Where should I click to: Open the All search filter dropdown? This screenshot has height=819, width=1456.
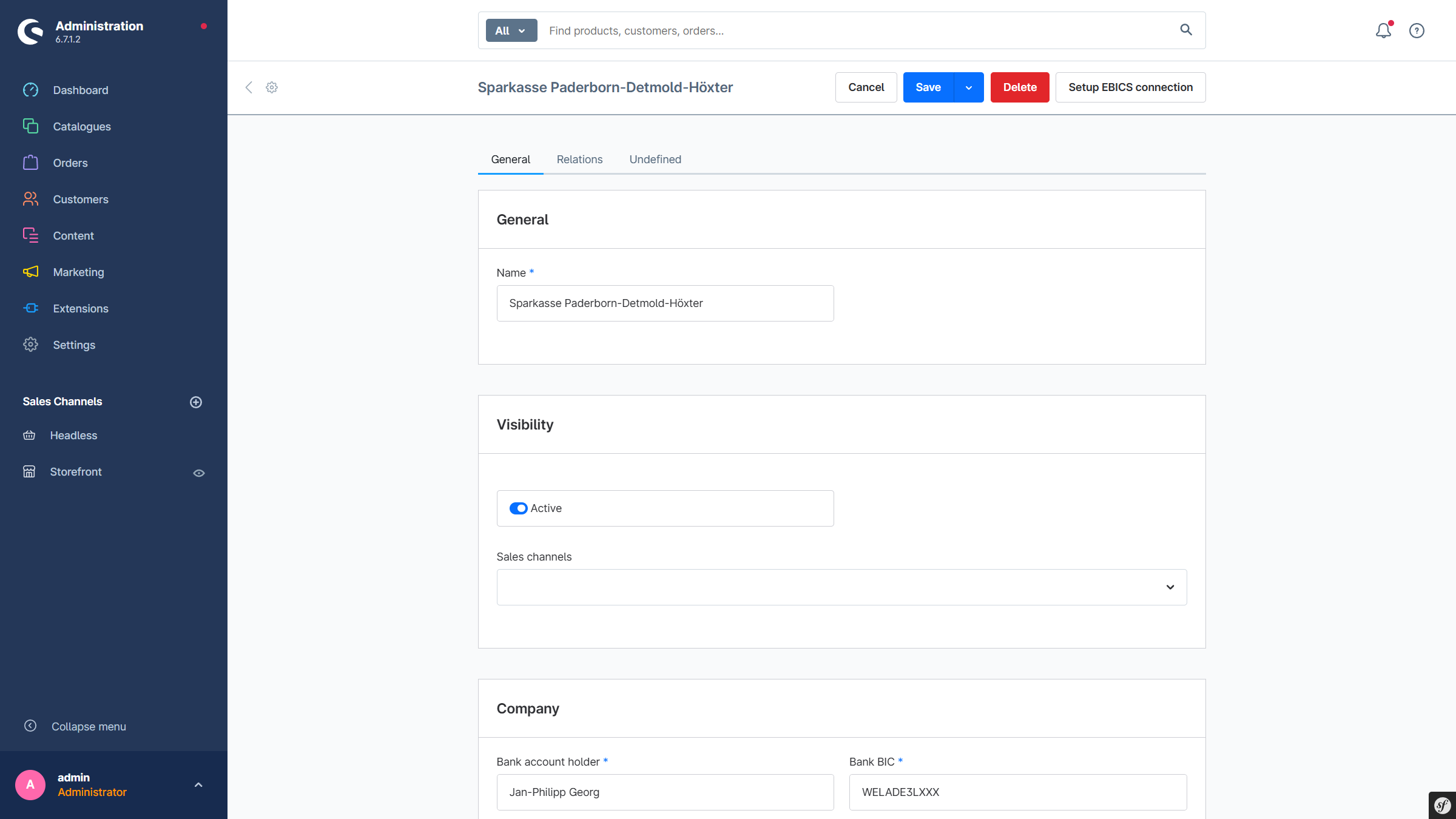(511, 30)
